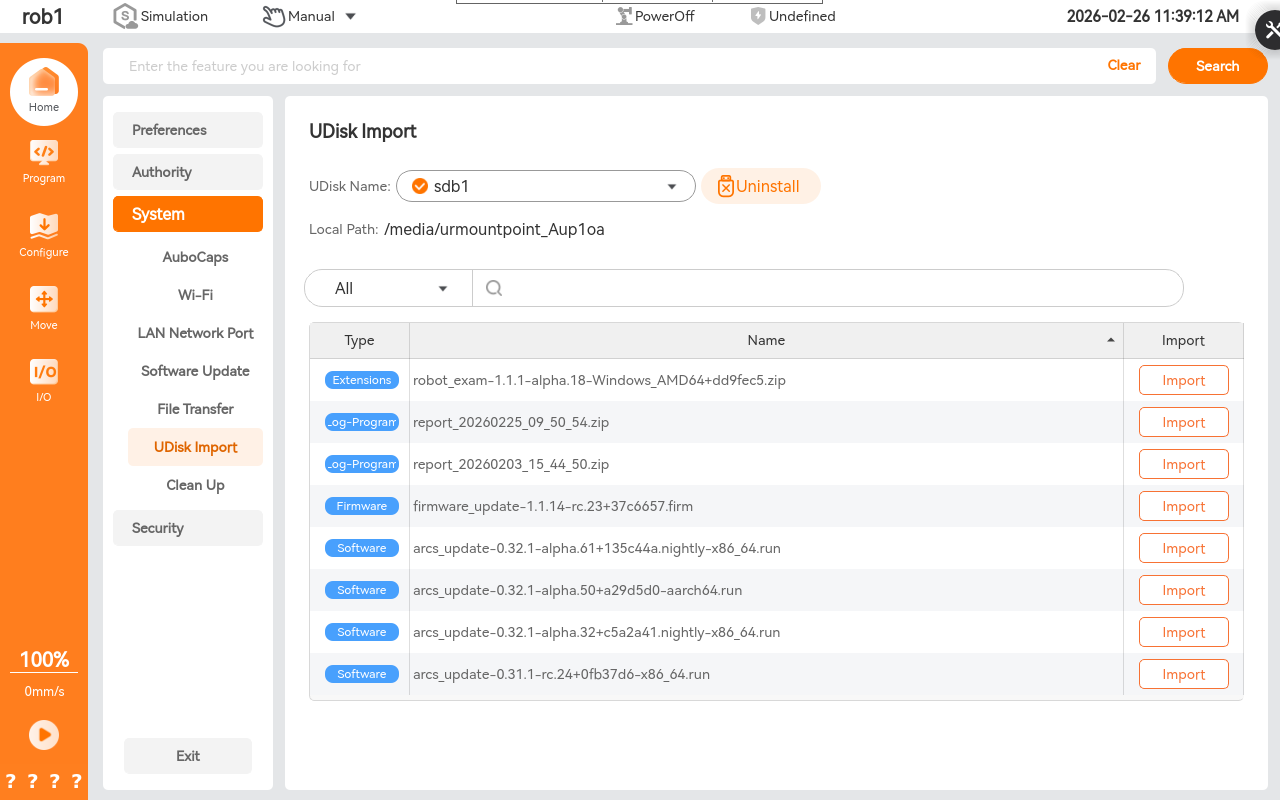The image size is (1280, 800).
Task: Click the PowerOff robot status icon
Action: coord(625,16)
